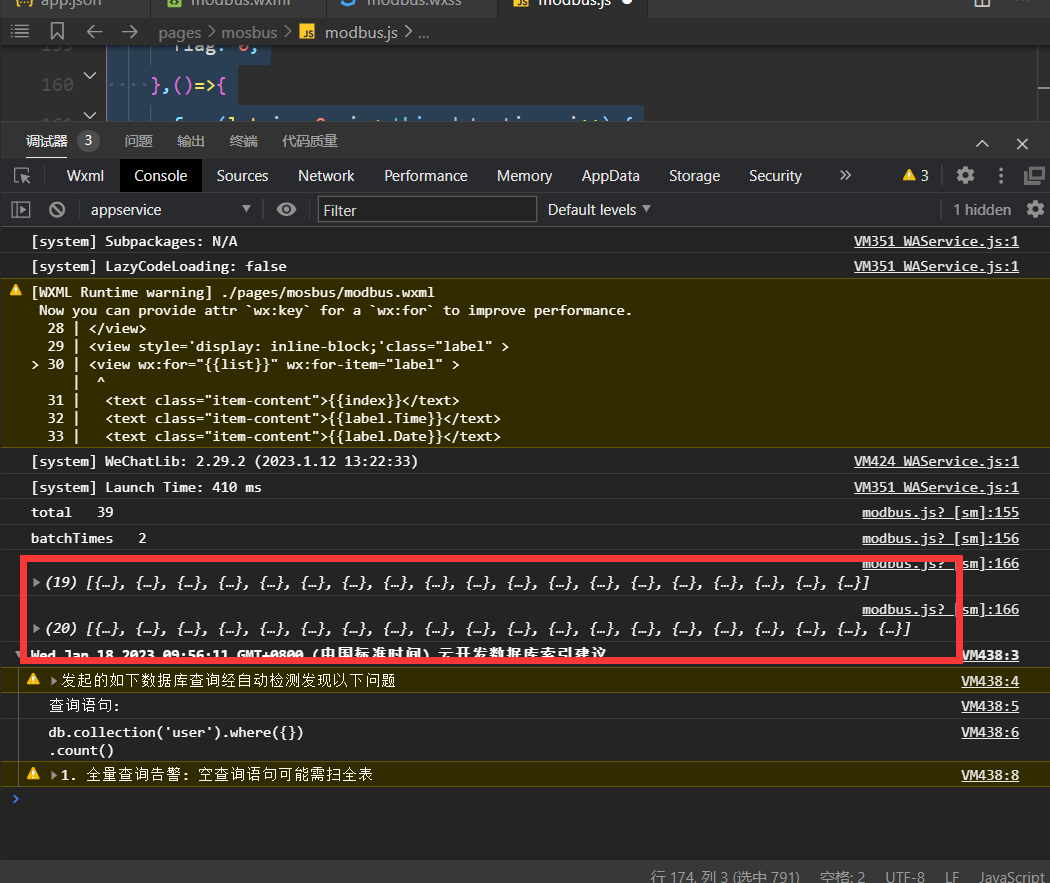Select the element inspector arrow icon
The width and height of the screenshot is (1050, 883).
[x=22, y=176]
